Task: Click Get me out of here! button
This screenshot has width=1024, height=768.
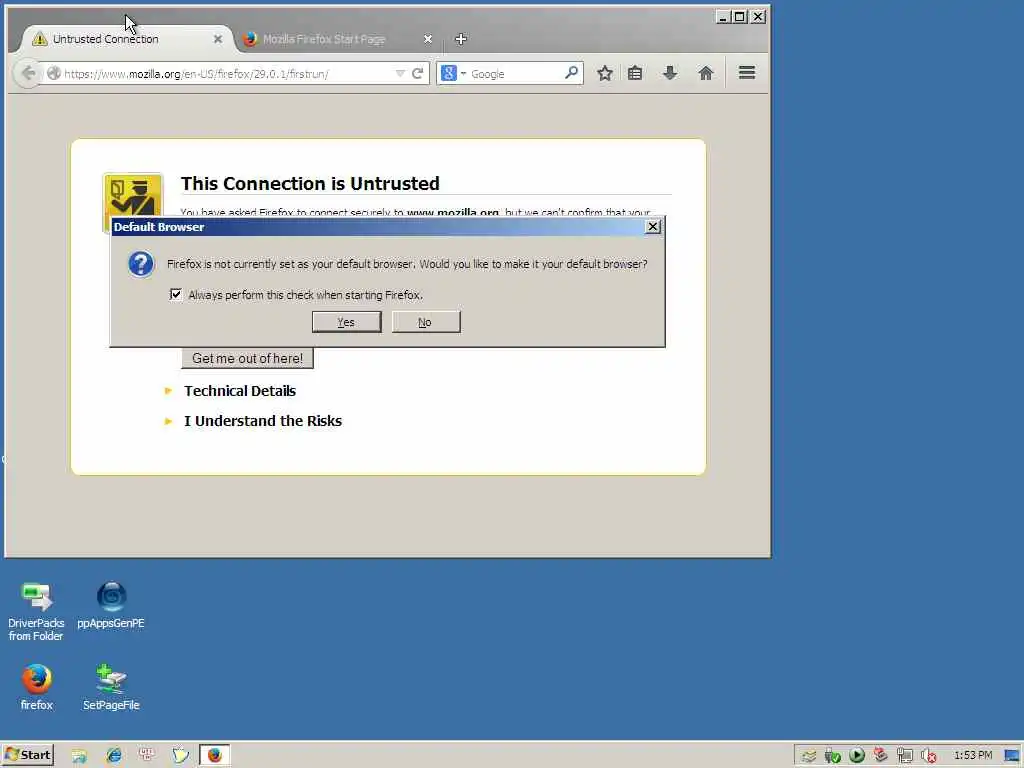Action: click(248, 358)
